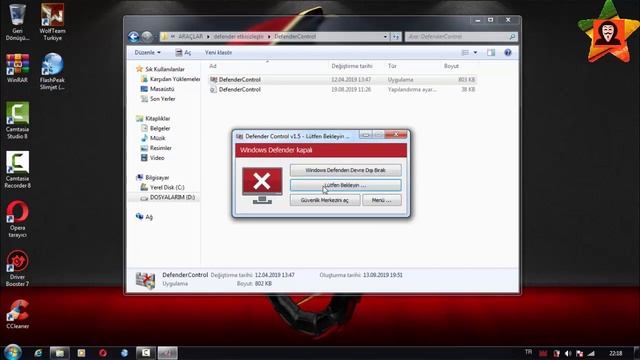The height and width of the screenshot is (360, 640).
Task: Click Yeni klasör toolbar button
Action: pyautogui.click(x=218, y=53)
